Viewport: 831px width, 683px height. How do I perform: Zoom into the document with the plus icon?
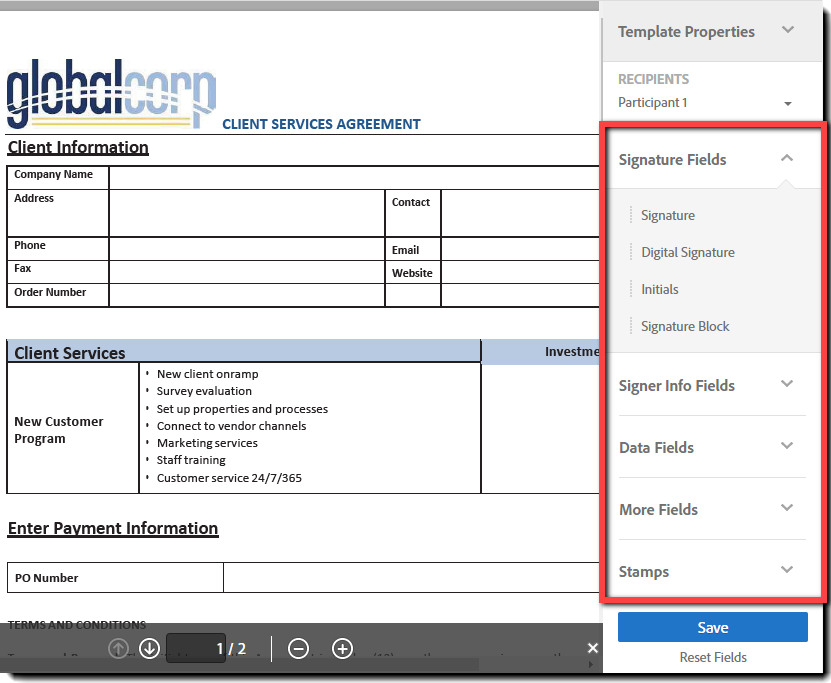point(343,649)
